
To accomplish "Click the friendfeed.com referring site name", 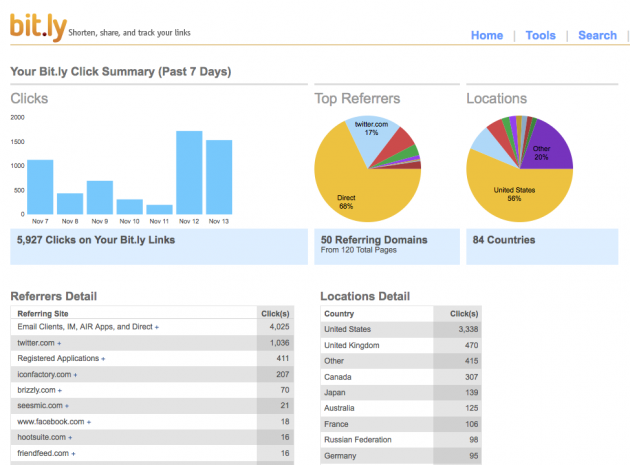I will coord(43,453).
